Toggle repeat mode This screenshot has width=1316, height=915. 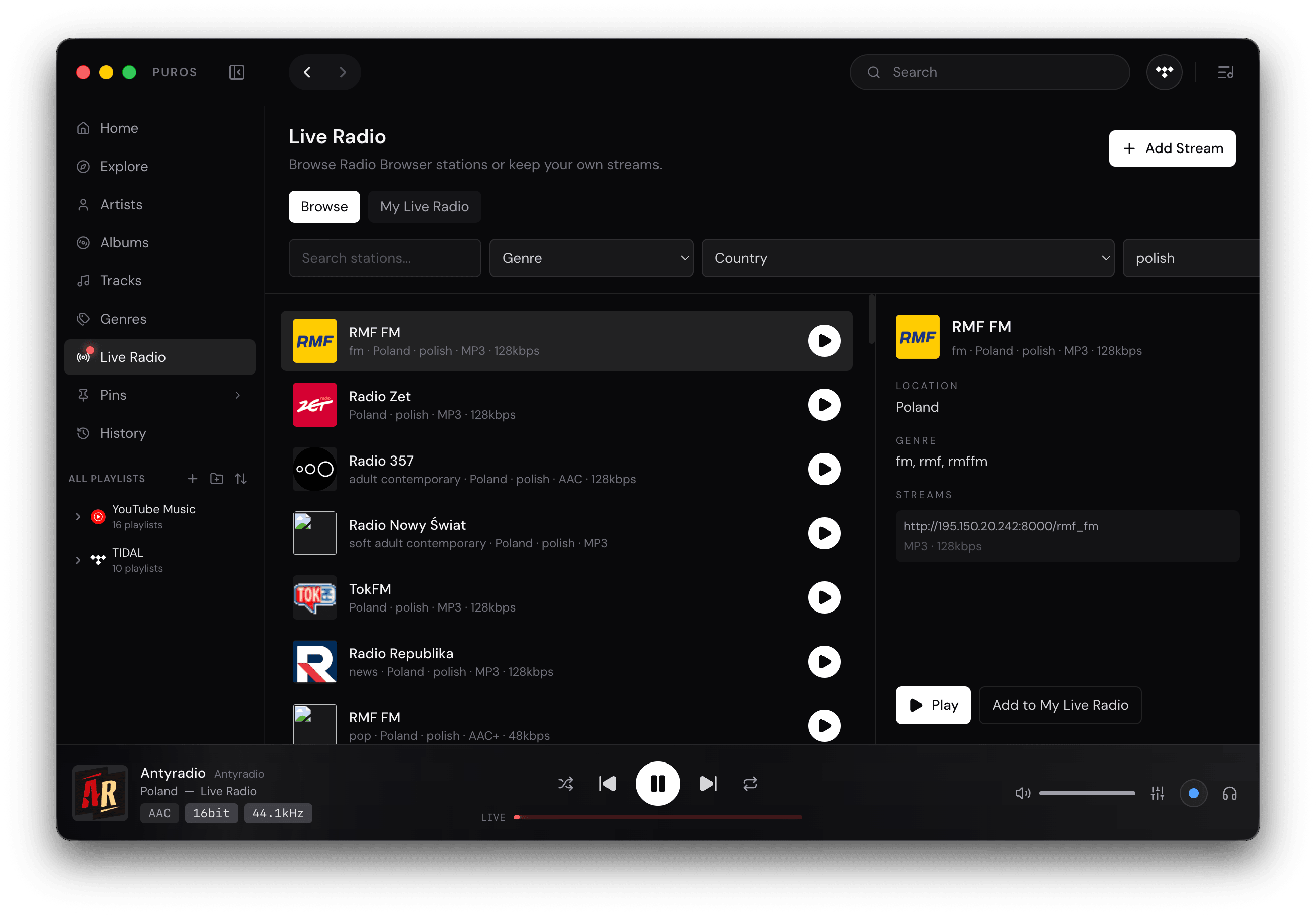(x=750, y=784)
